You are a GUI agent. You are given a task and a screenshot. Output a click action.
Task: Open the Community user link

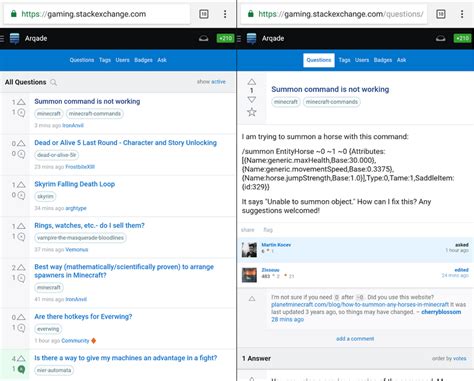click(x=75, y=341)
